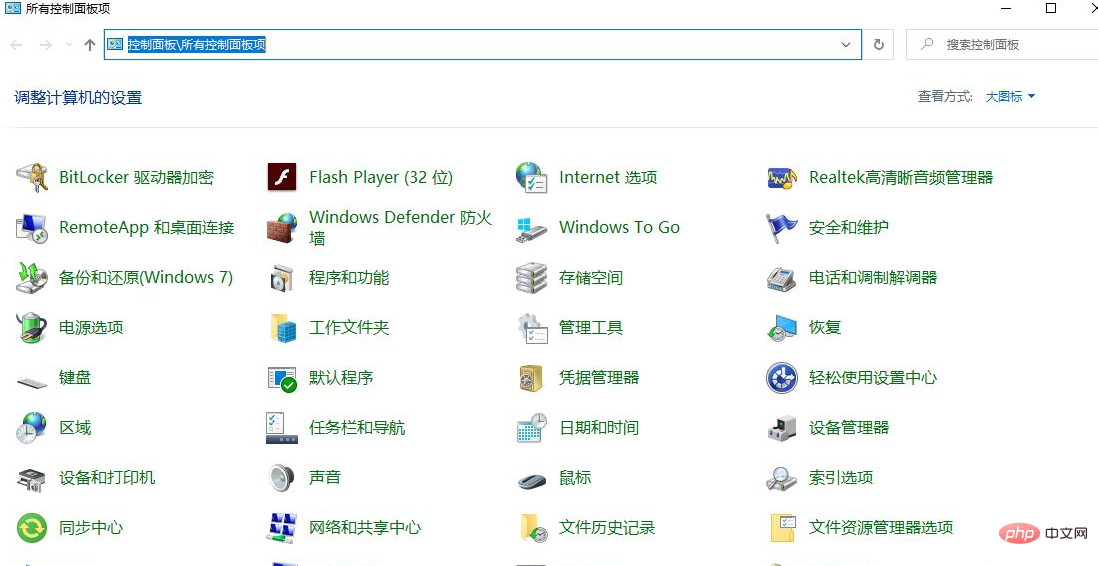Open the 管理工具 gear icon
1098x566 pixels.
tap(531, 328)
